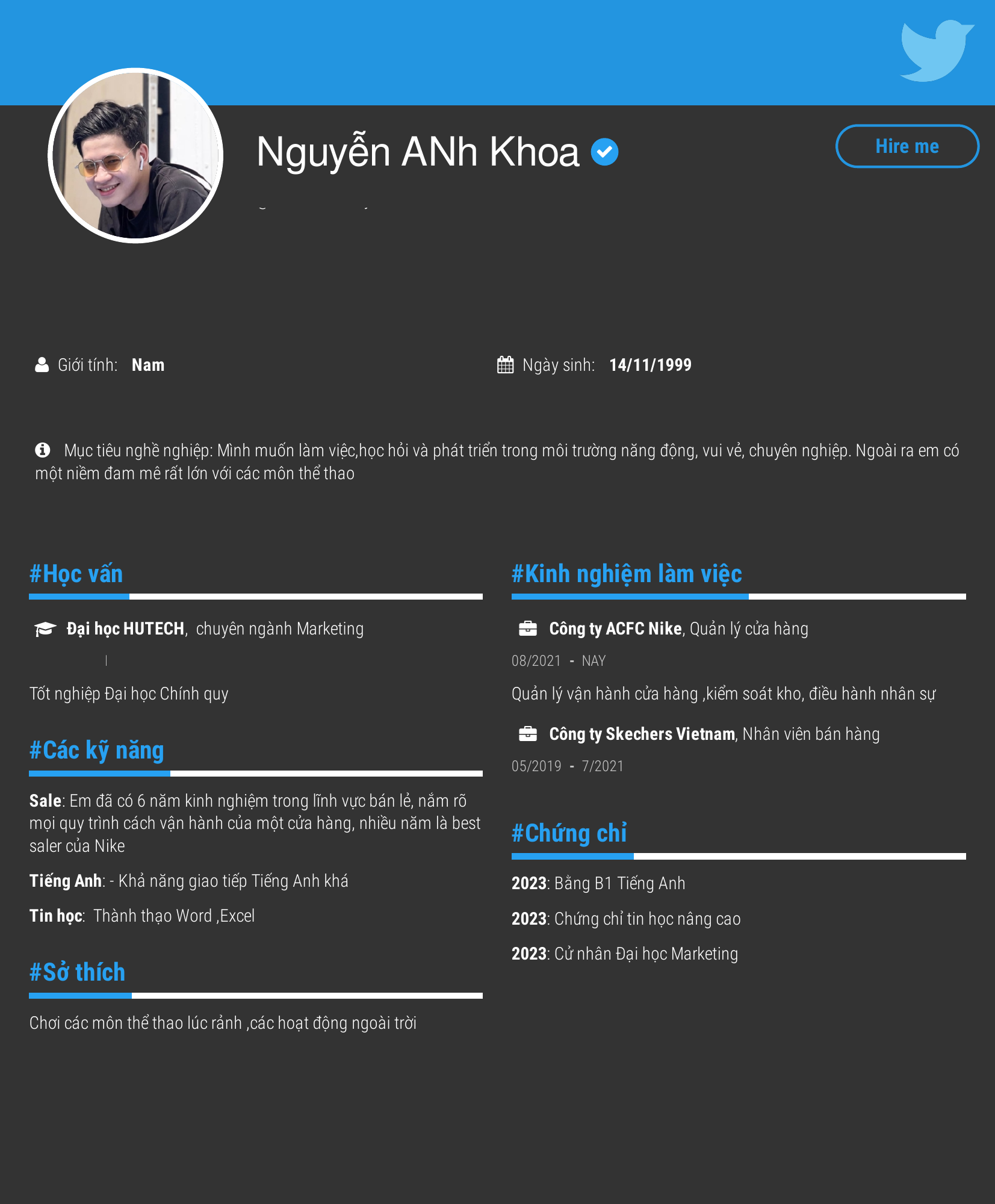Click the briefcase icon beside ACFC Nike
Screen dimensions: 995x1204
coord(527,629)
